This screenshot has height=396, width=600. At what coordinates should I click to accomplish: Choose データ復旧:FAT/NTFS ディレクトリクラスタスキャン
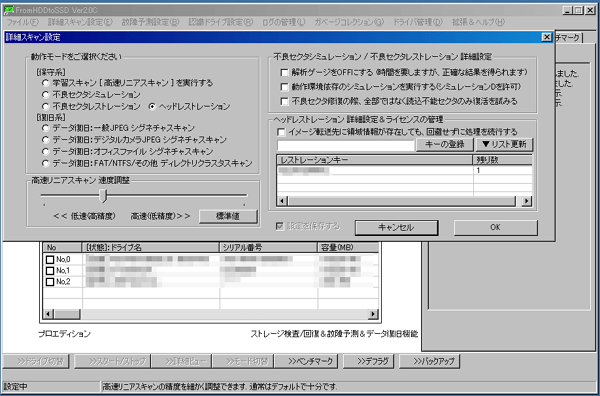coord(46,163)
